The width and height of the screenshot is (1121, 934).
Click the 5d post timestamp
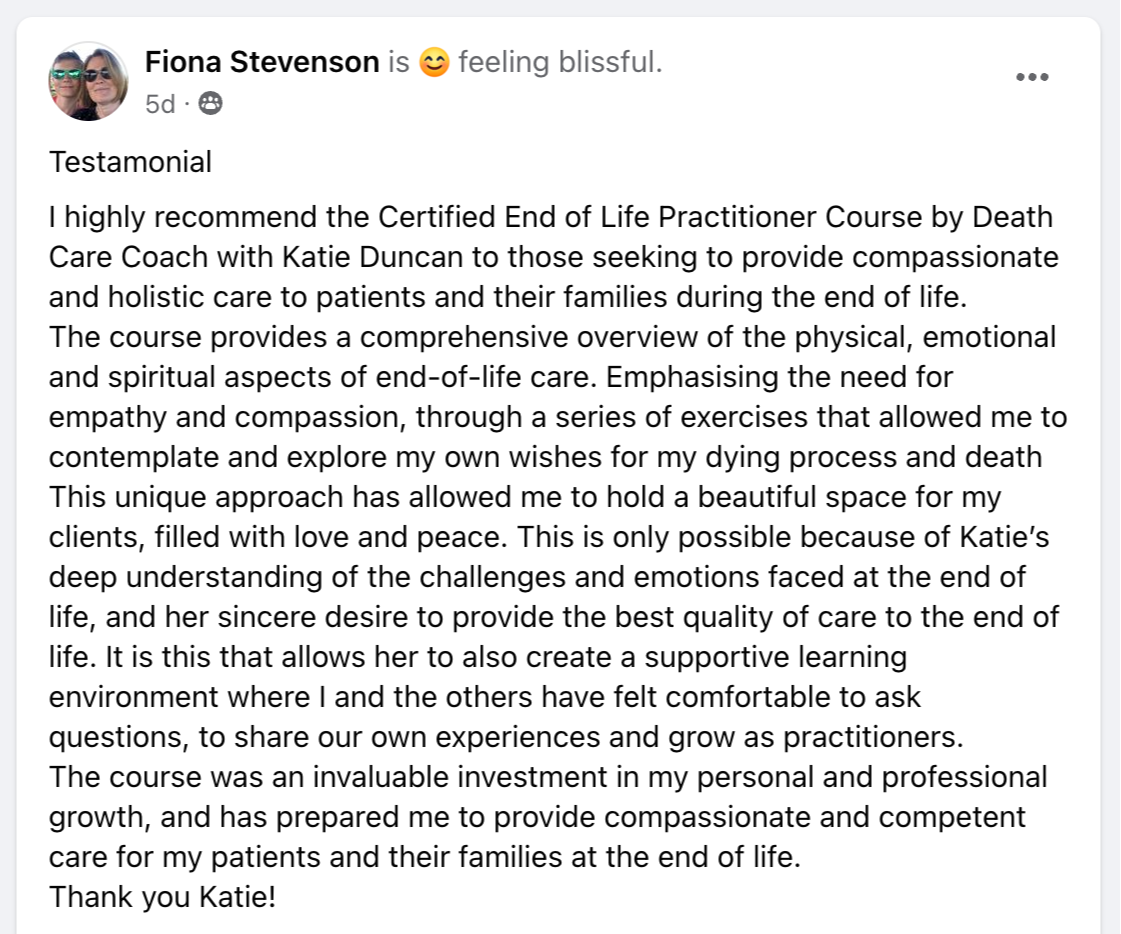160,103
